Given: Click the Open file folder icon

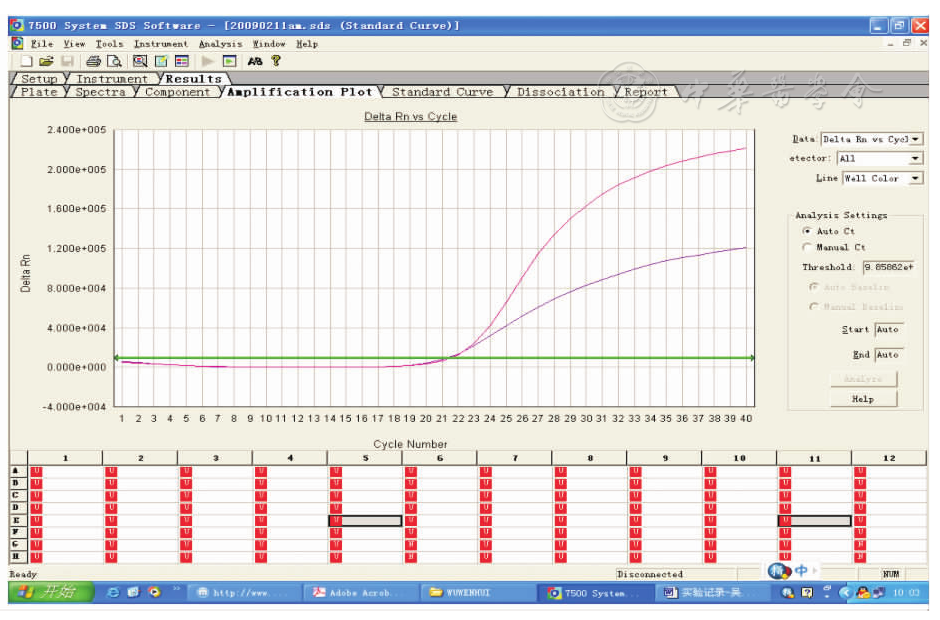Looking at the screenshot, I should [47, 61].
